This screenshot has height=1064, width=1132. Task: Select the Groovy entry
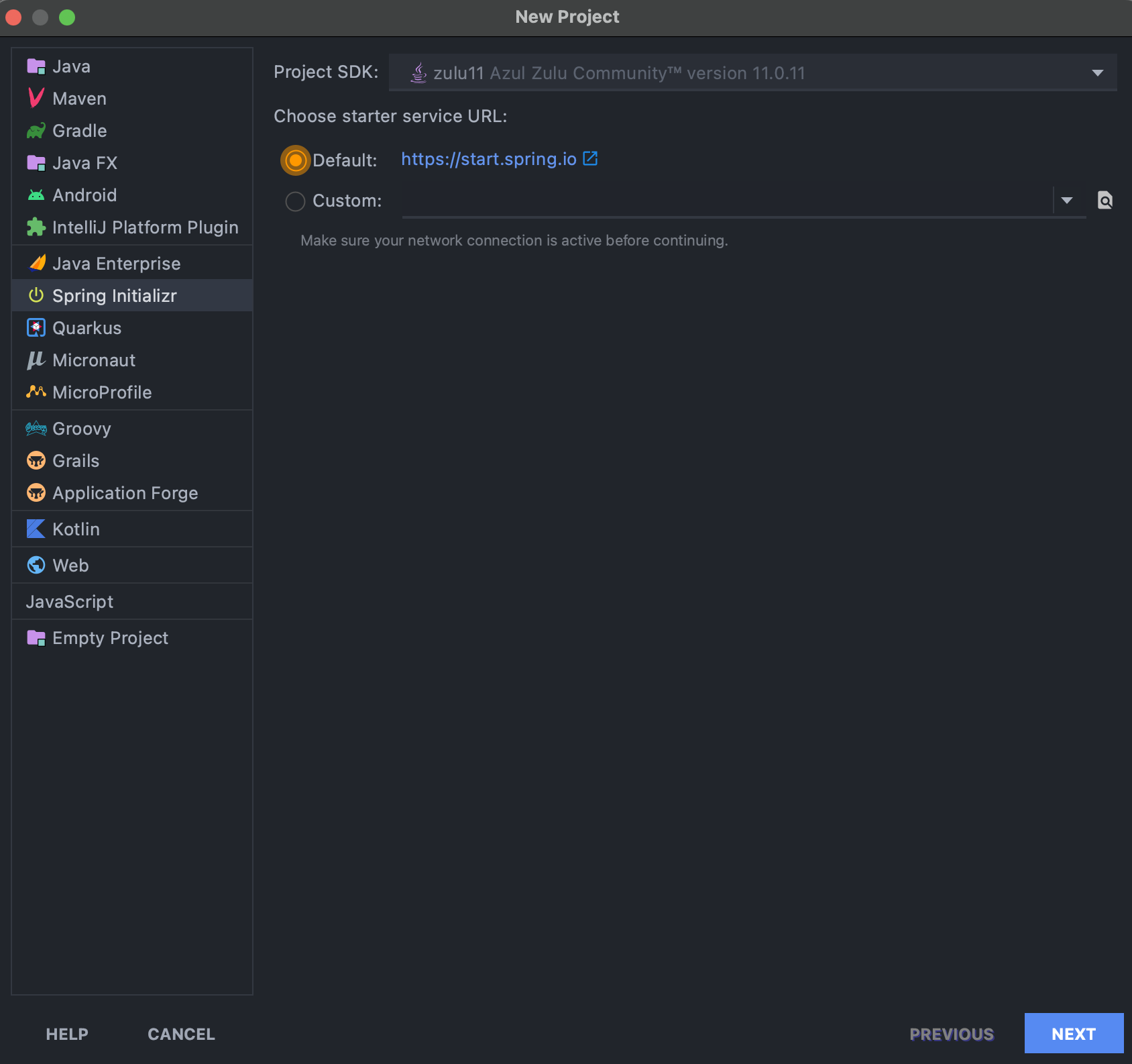click(x=132, y=429)
